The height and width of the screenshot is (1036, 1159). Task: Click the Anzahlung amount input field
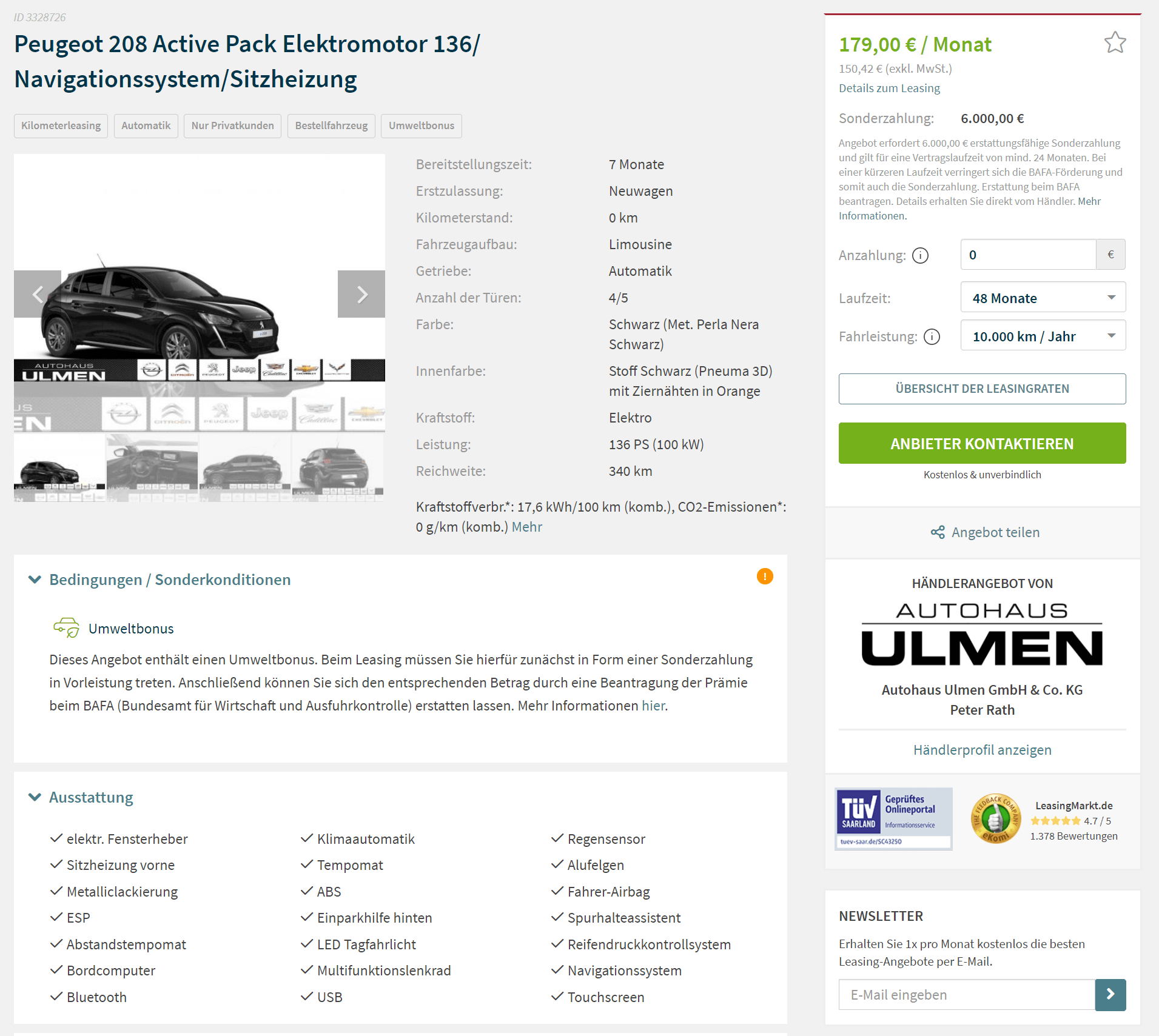click(x=1028, y=255)
